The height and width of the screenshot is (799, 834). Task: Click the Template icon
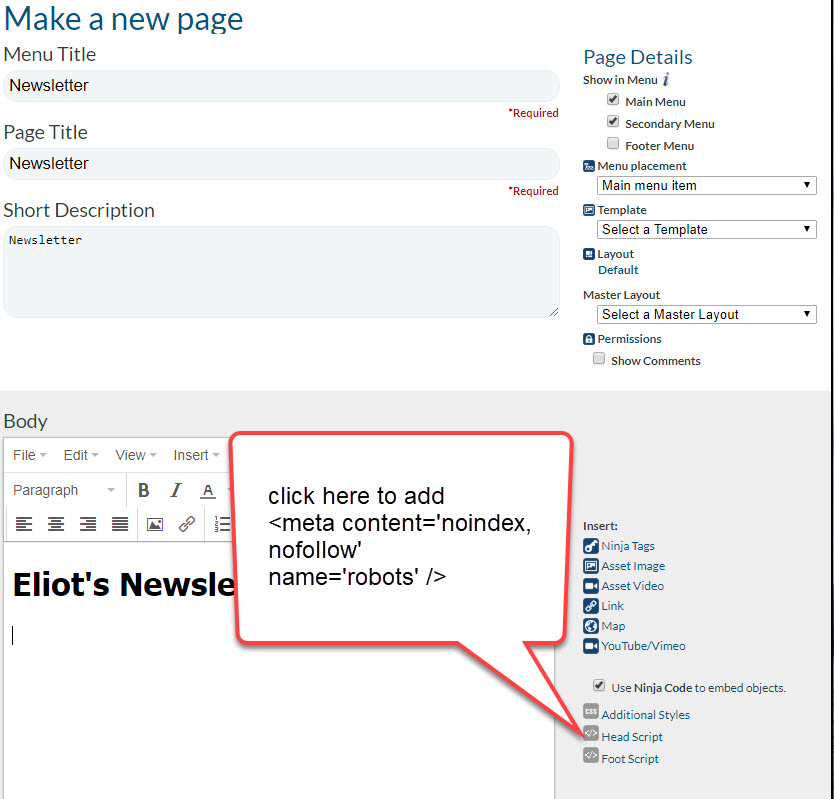coord(589,210)
